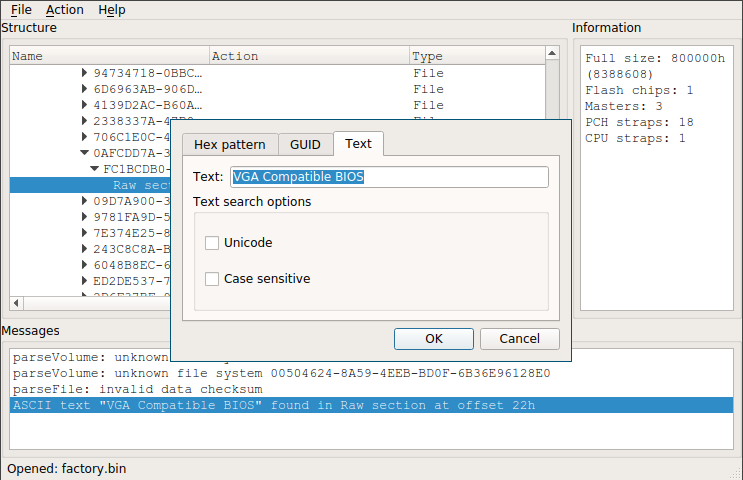Confirm search with the OK button
Screen dimensions: 743x480
[x=434, y=339]
